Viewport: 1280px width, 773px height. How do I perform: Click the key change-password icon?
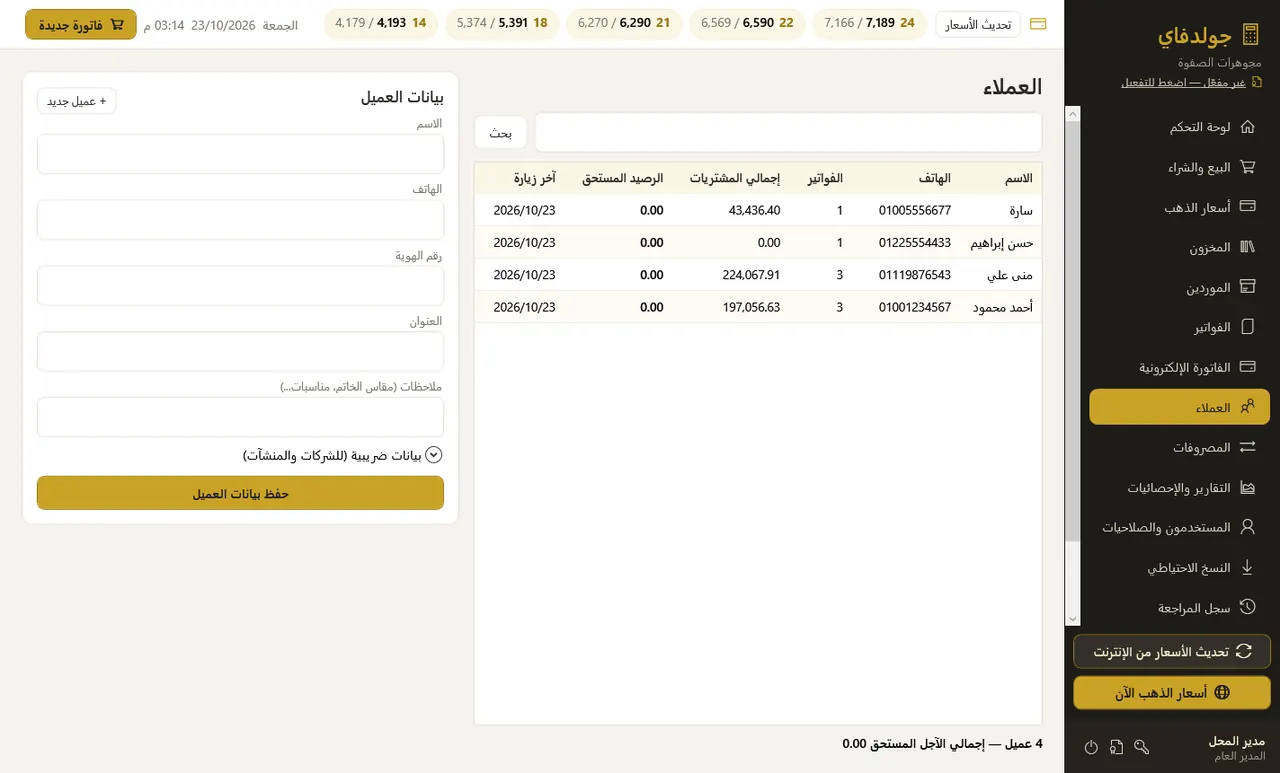tap(1142, 747)
